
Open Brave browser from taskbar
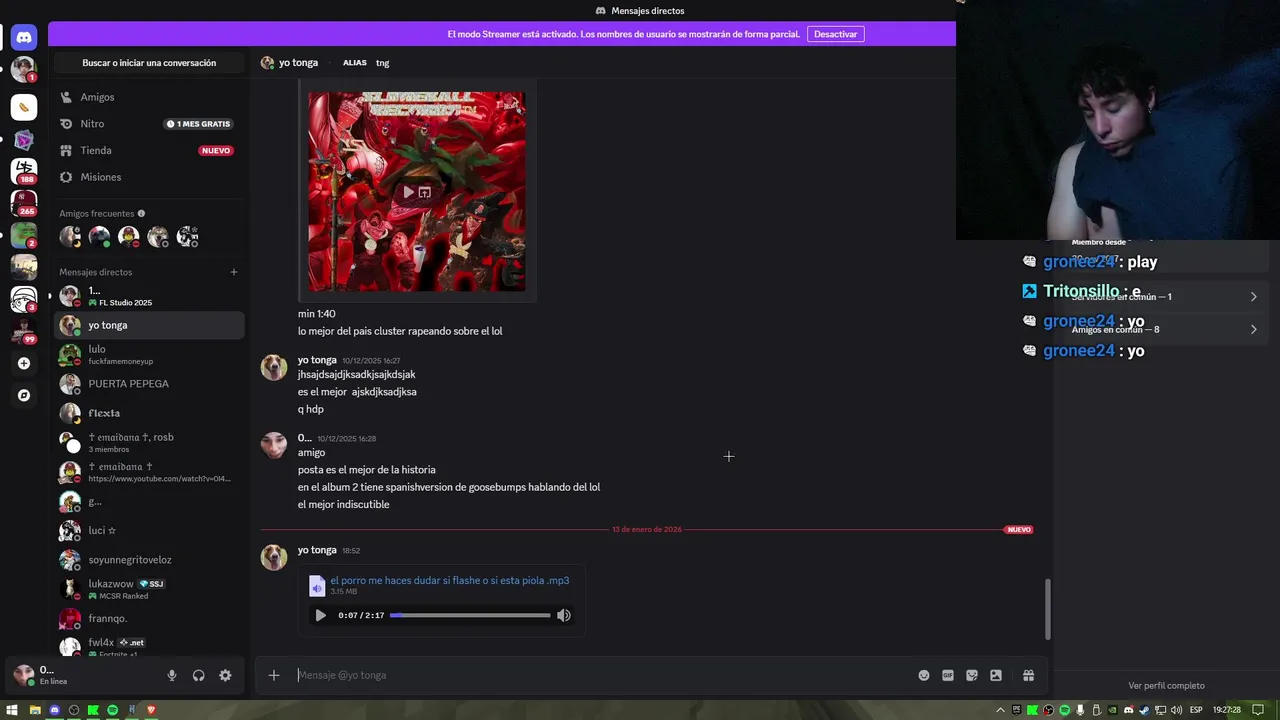151,710
